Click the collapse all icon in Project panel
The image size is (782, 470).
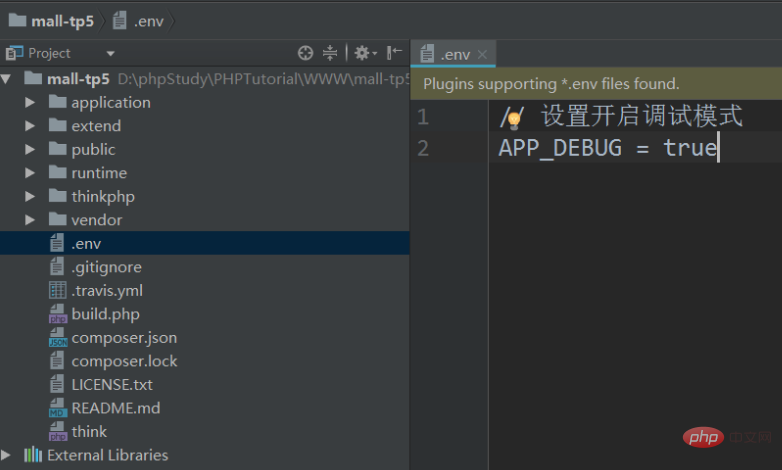330,53
